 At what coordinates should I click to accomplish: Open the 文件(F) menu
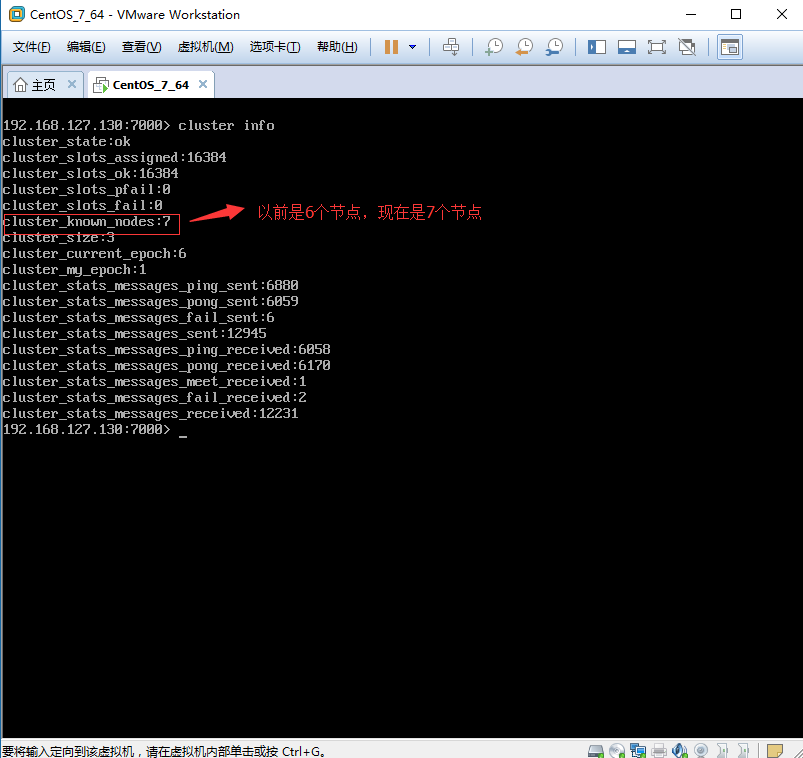(31, 47)
